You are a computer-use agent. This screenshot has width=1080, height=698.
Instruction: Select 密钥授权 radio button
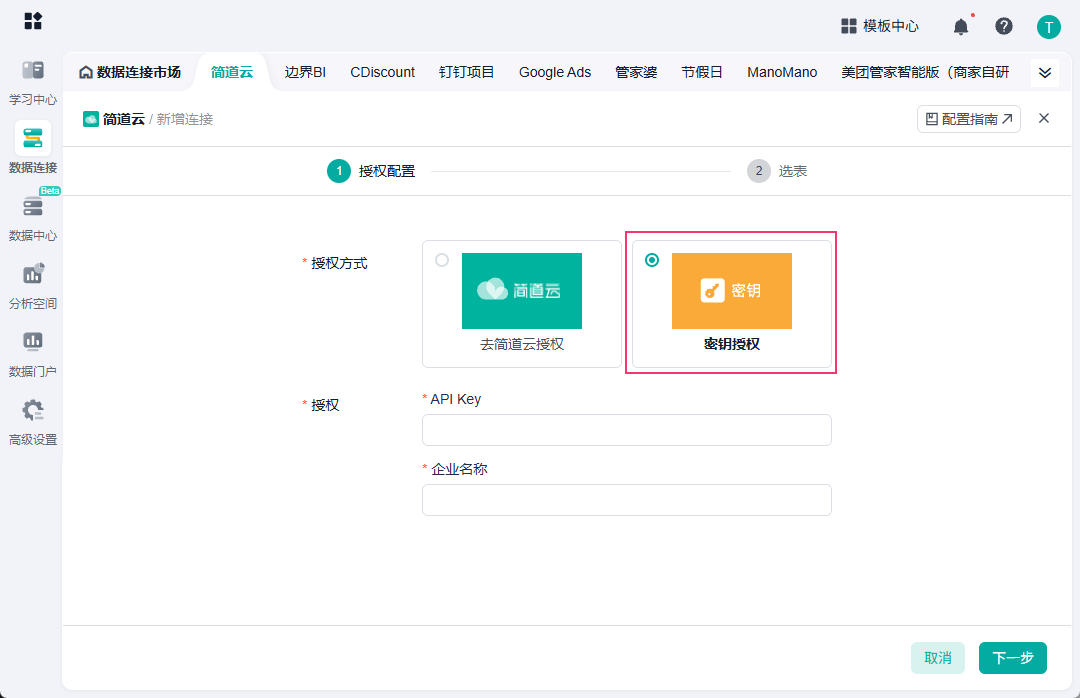click(x=652, y=260)
